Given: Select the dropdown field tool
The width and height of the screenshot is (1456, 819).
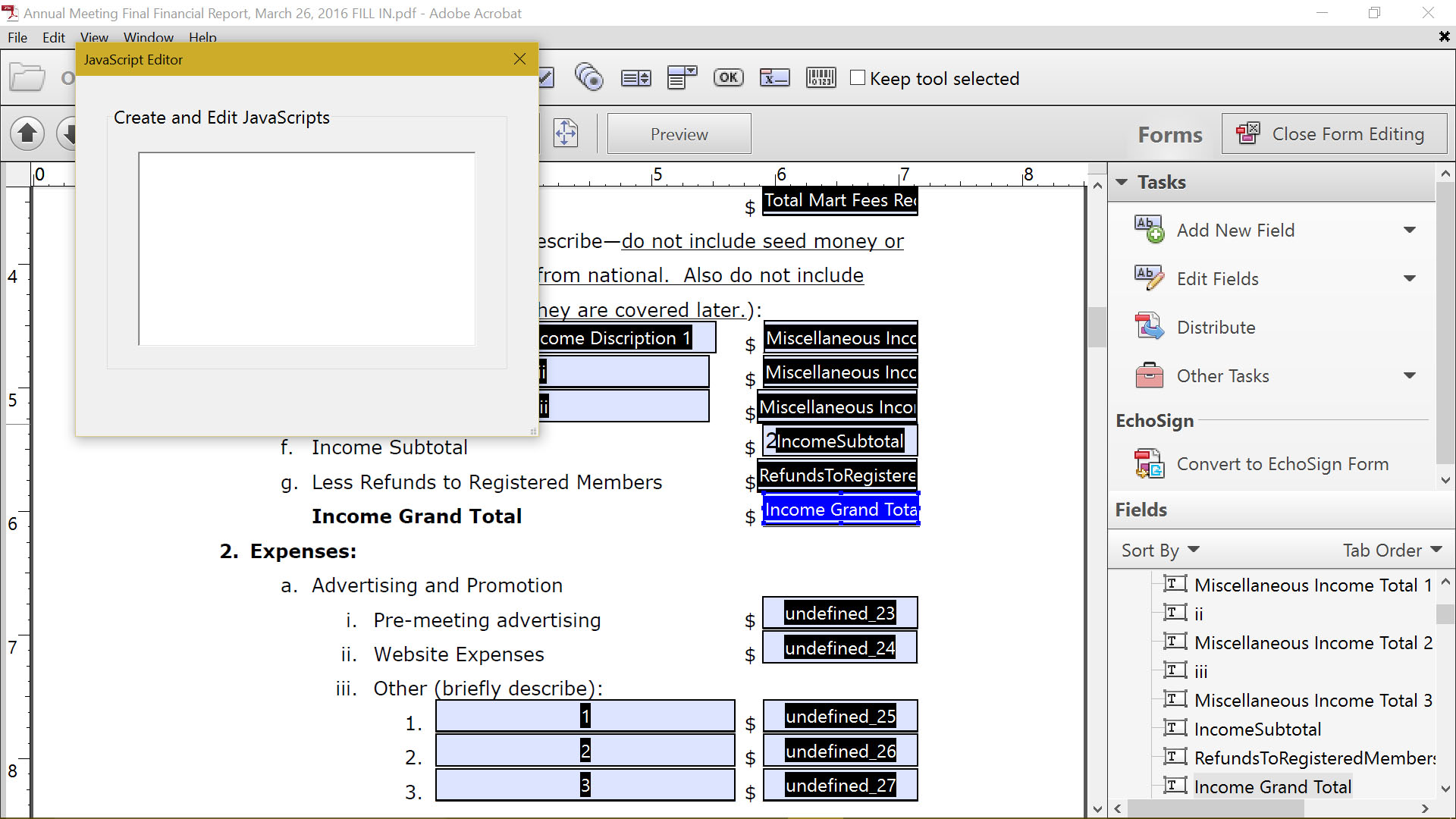Looking at the screenshot, I should (x=682, y=77).
